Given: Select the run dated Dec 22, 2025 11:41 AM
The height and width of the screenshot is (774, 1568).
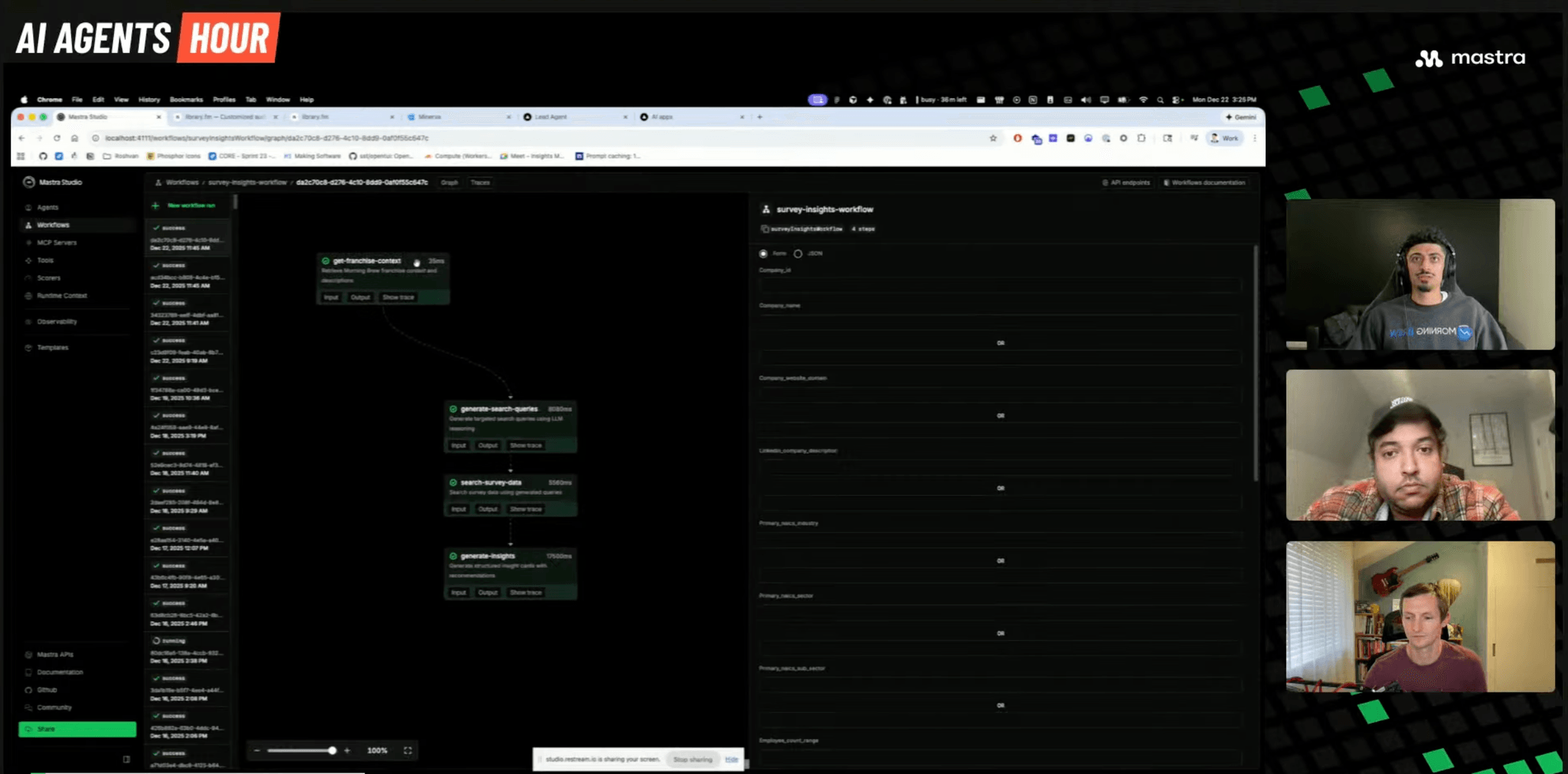Looking at the screenshot, I should click(x=187, y=314).
